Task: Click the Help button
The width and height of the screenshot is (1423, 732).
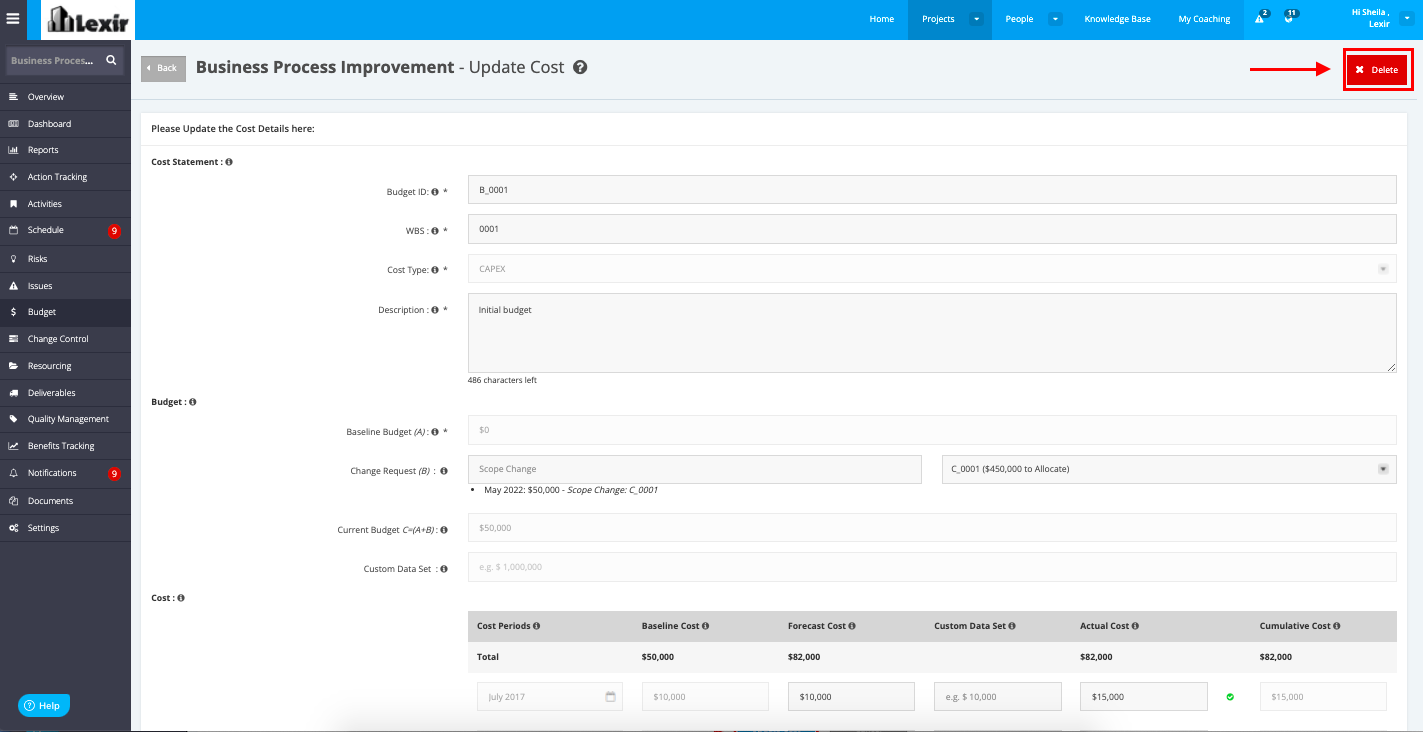Action: pyautogui.click(x=44, y=706)
